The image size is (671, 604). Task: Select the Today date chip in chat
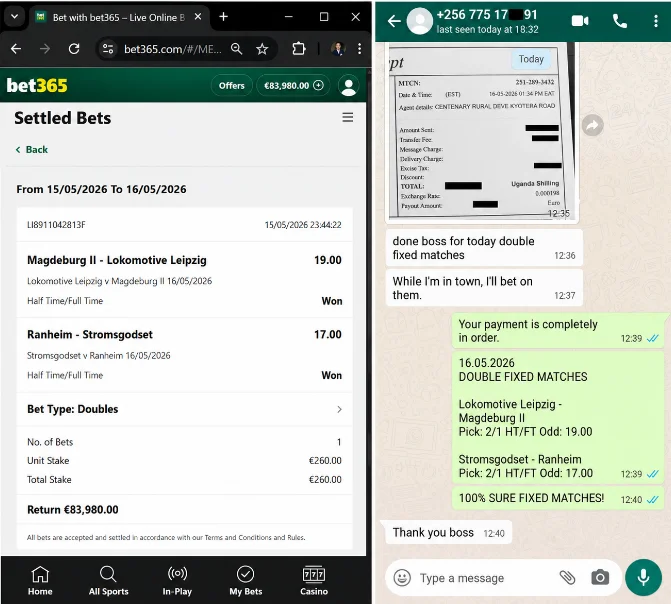(x=531, y=59)
